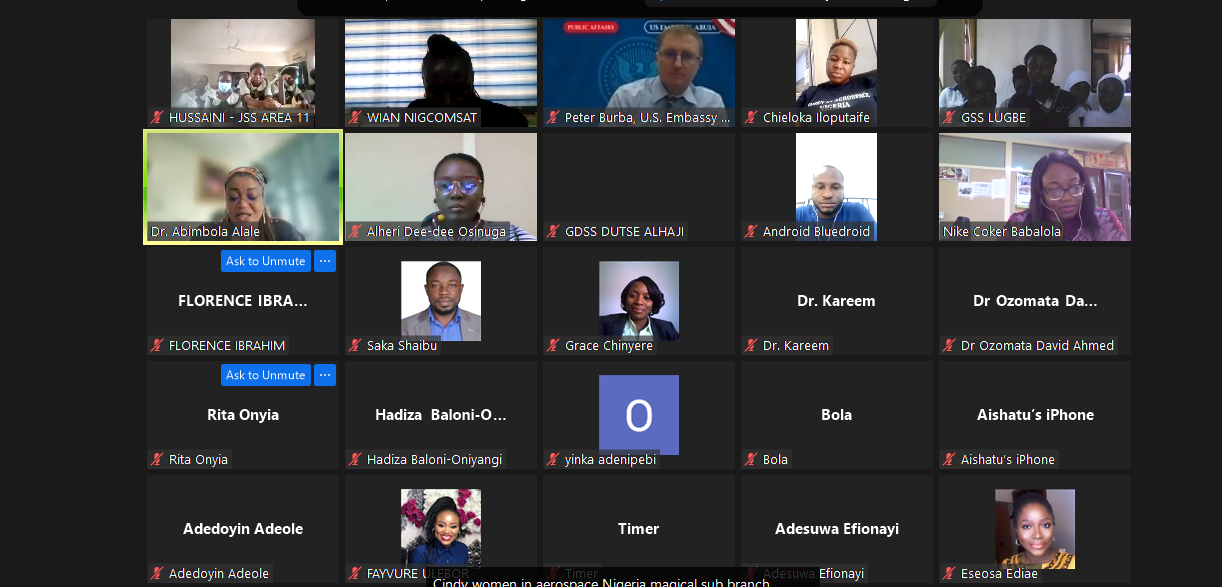Viewport: 1222px width, 587px height.
Task: Open more options menu on Rita Onyia tile
Action: (x=324, y=375)
